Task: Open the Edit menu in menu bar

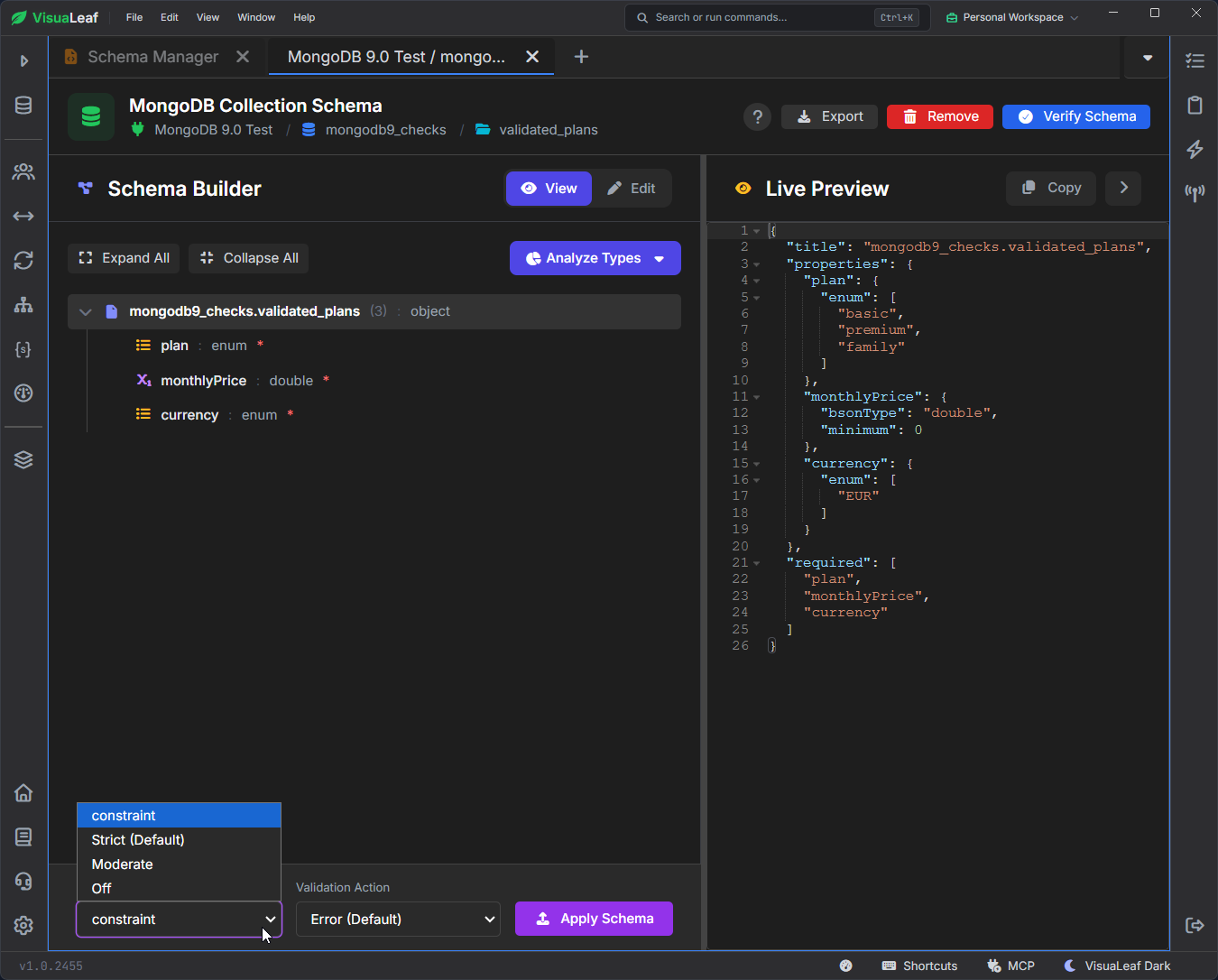Action: pos(170,17)
